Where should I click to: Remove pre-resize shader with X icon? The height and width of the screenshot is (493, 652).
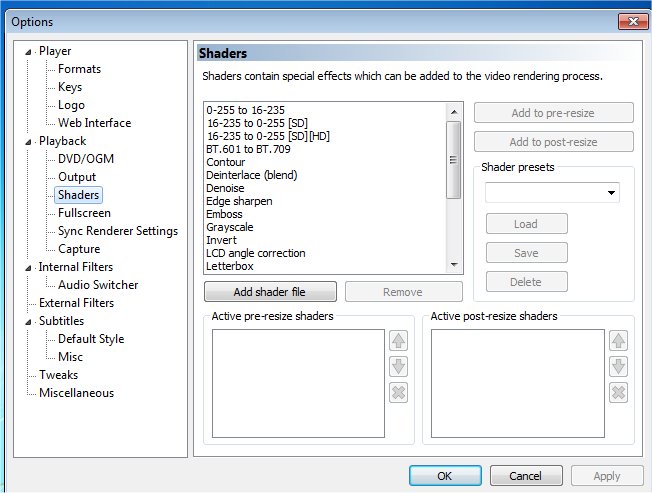(398, 392)
